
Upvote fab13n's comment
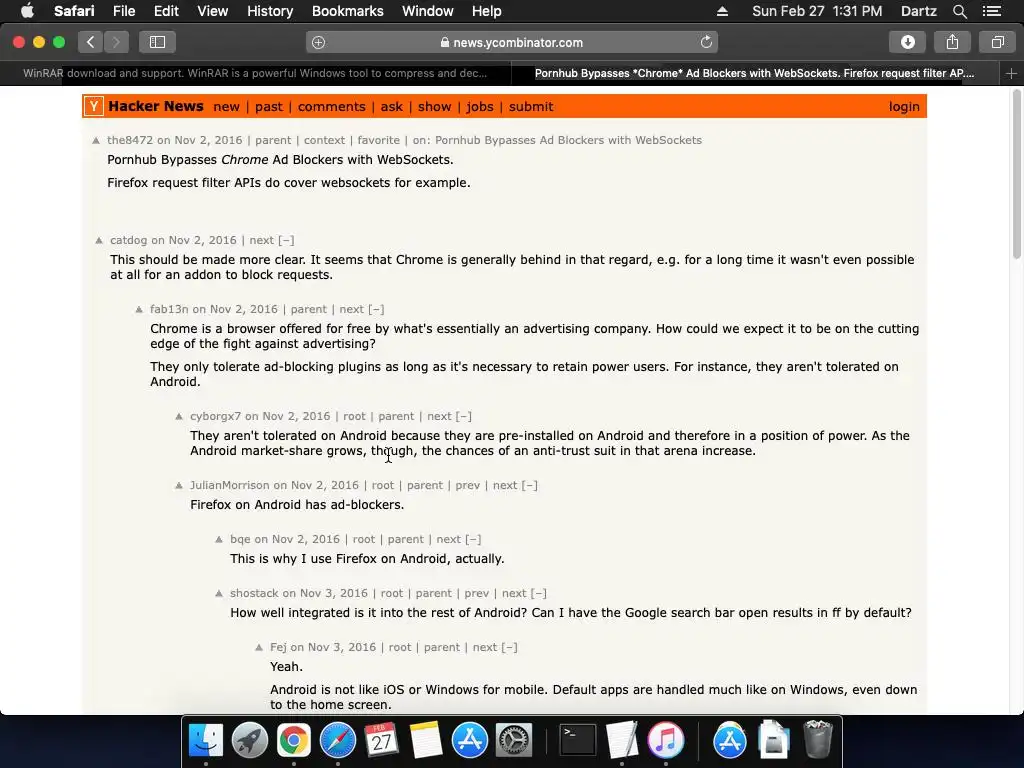tap(139, 310)
